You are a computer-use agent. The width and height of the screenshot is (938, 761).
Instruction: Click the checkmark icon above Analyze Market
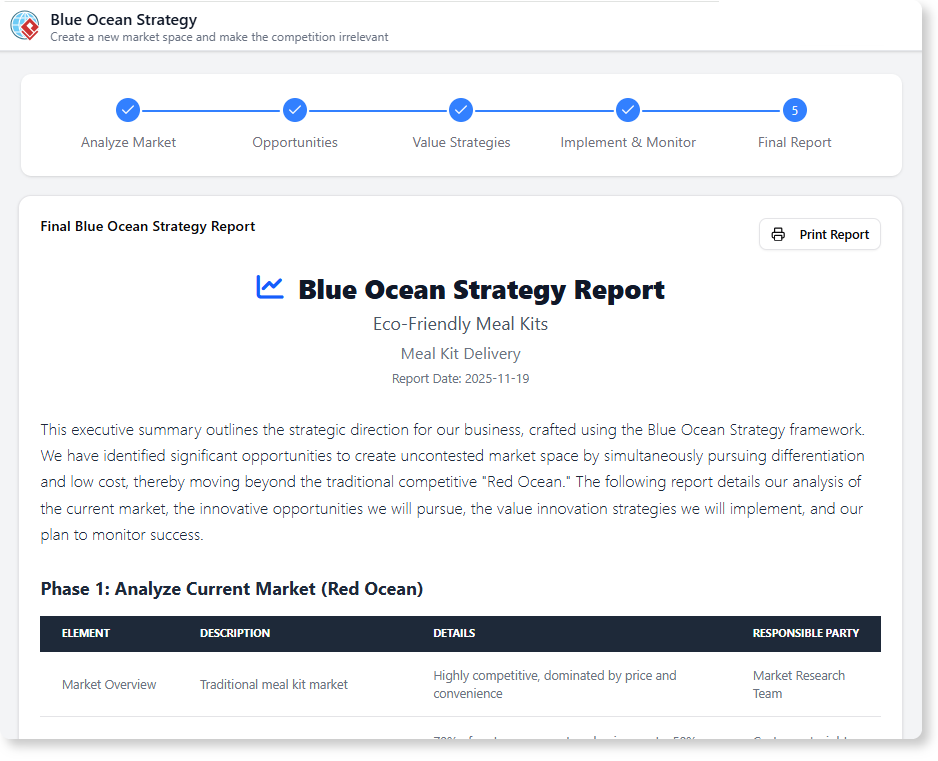128,110
